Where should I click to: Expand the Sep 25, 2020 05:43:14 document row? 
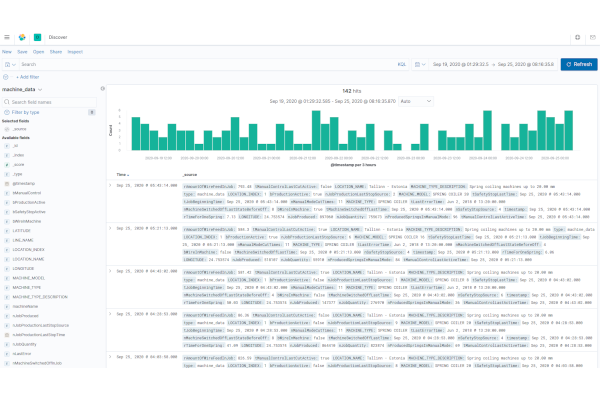pyautogui.click(x=110, y=185)
